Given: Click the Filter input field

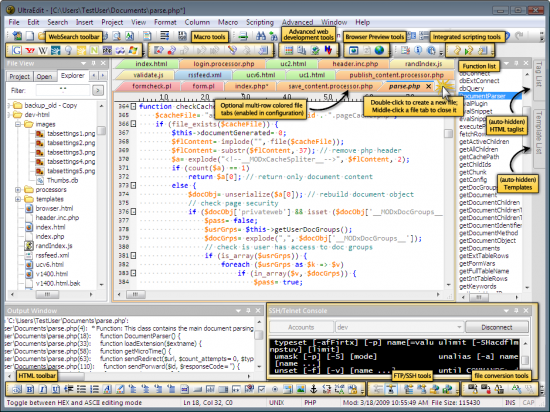Looking at the screenshot, I should (63, 90).
